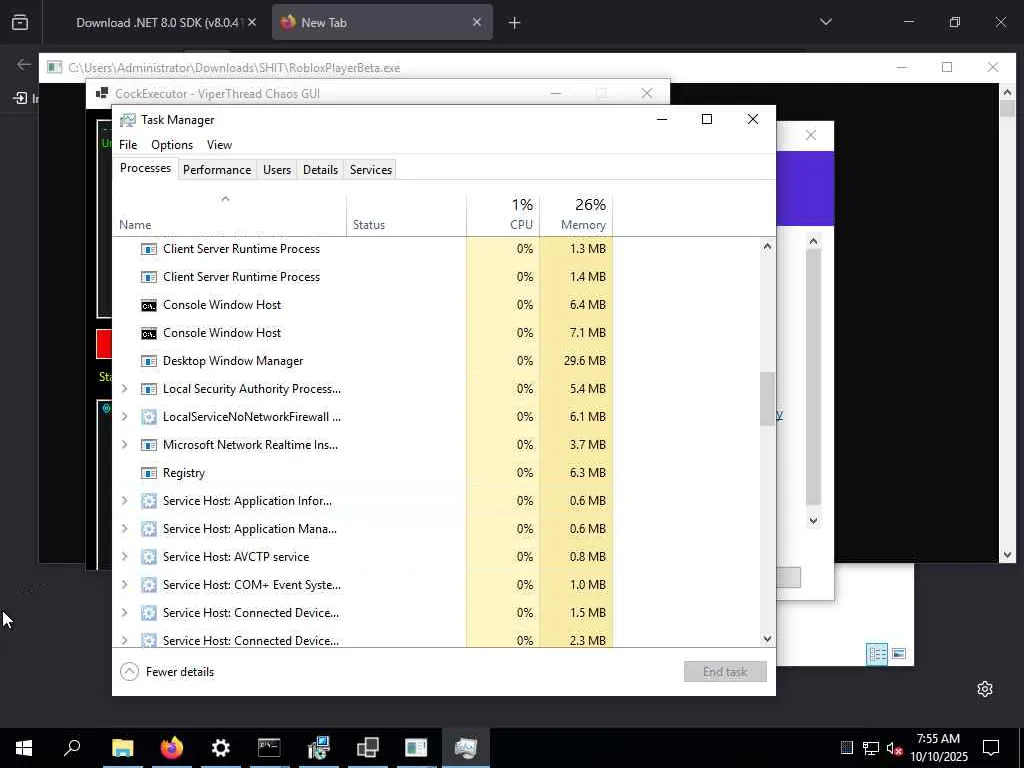
Task: Open taskbar Search magnifier
Action: click(x=72, y=746)
